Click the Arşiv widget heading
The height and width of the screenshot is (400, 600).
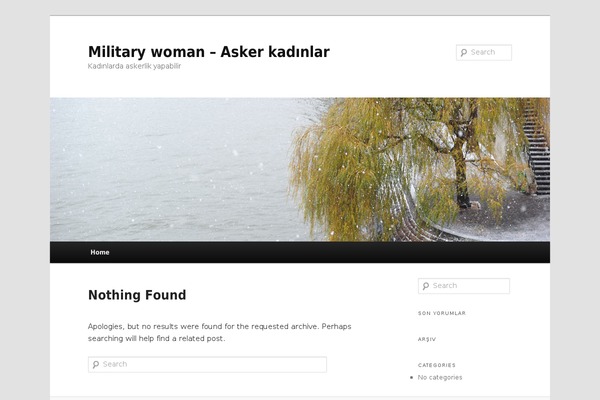click(x=427, y=339)
